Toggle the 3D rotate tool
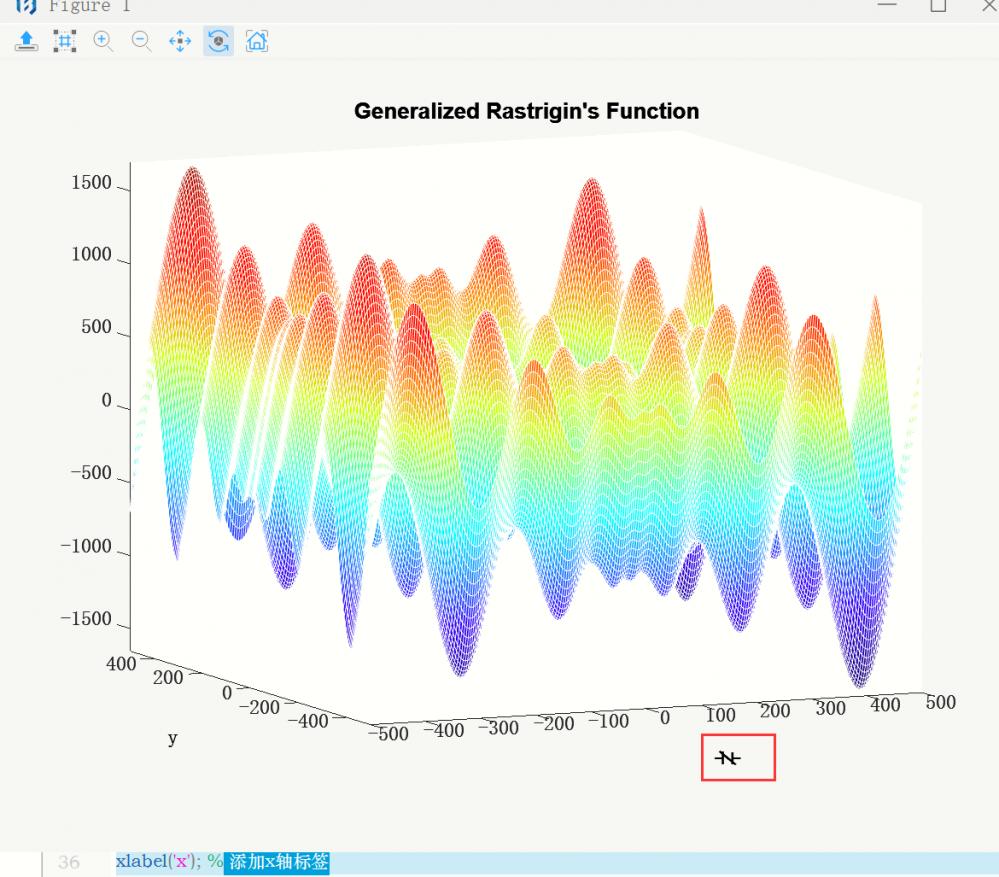Viewport: 999px width, 877px height. coord(218,41)
